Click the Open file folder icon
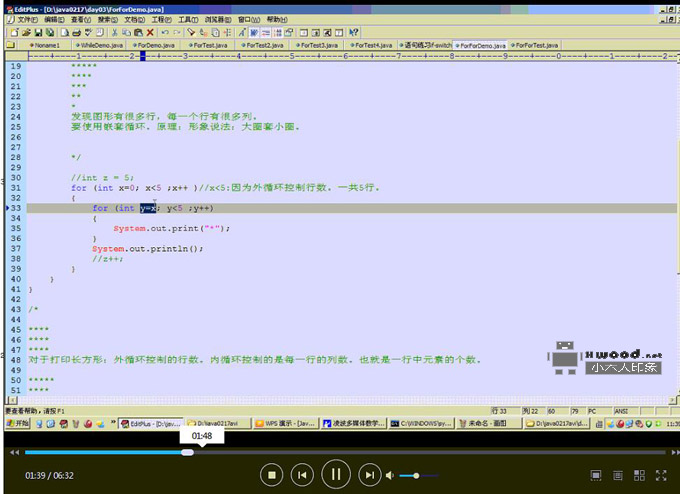 pyautogui.click(x=26, y=33)
